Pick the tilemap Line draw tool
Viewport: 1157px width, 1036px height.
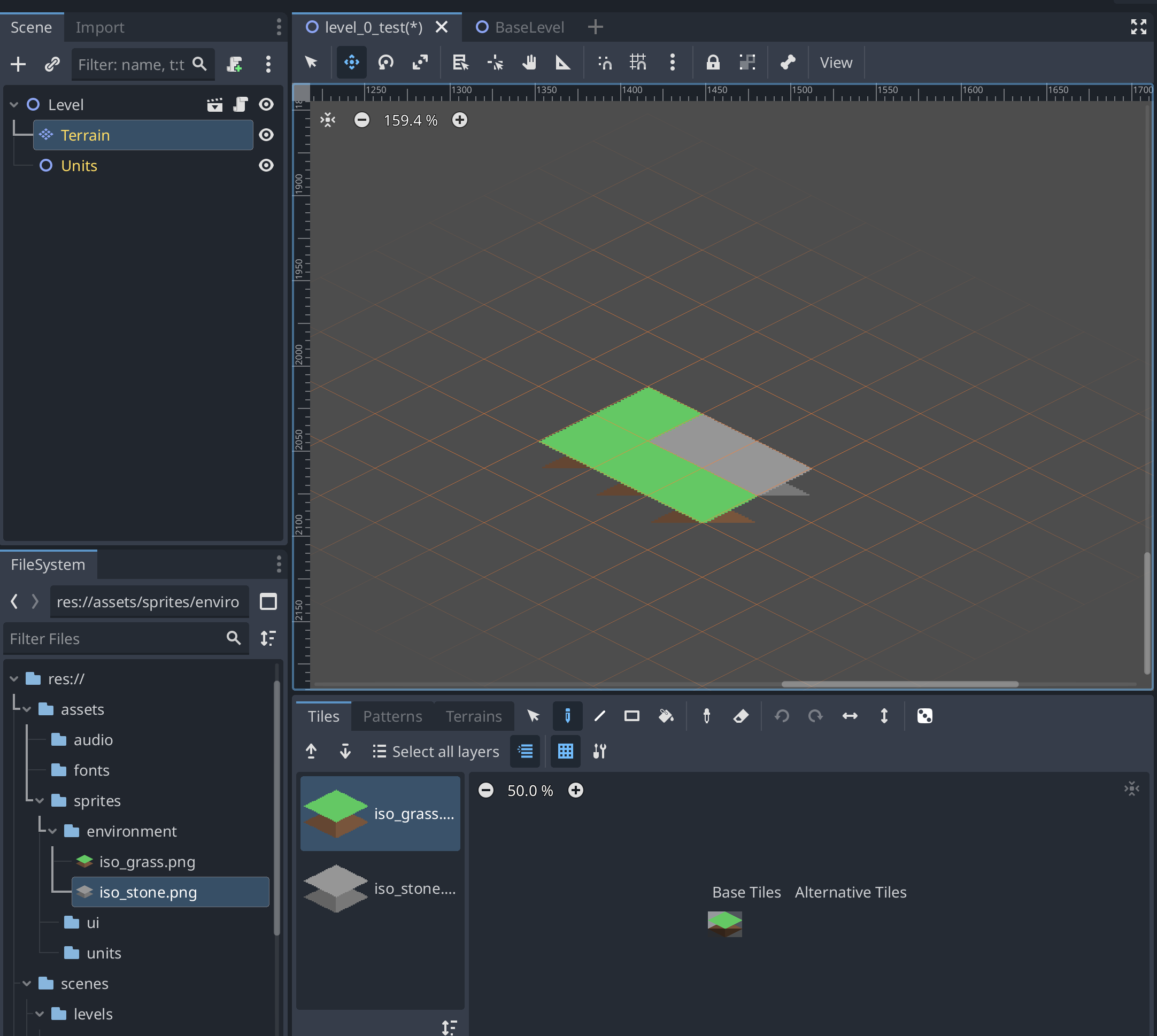[x=599, y=715]
